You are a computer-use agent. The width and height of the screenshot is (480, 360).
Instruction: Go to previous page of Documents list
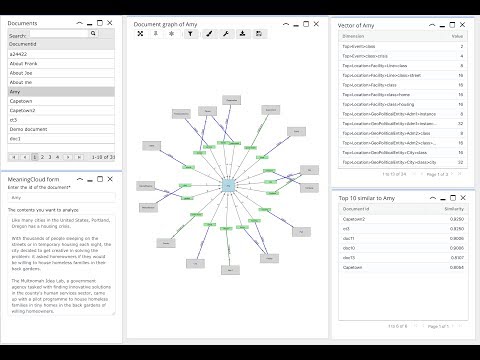pyautogui.click(x=25, y=157)
